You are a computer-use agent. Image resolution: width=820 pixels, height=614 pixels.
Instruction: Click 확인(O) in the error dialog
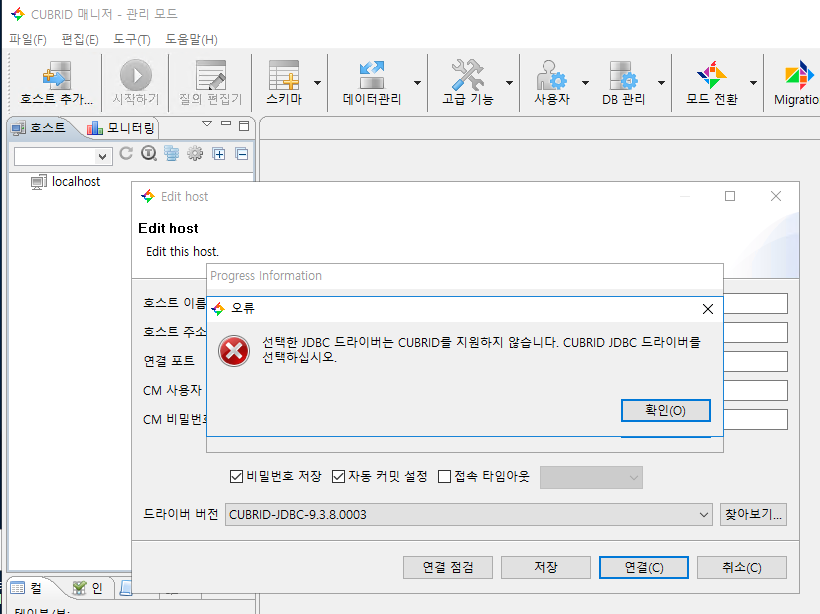pyautogui.click(x=665, y=411)
